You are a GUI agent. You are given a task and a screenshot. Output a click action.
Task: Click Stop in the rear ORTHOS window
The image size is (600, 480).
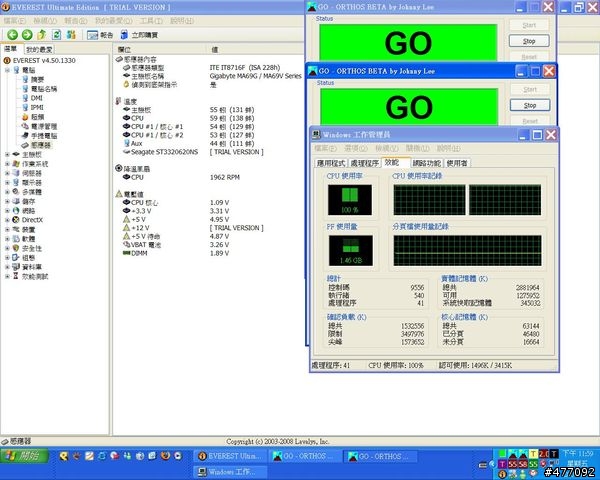point(529,41)
